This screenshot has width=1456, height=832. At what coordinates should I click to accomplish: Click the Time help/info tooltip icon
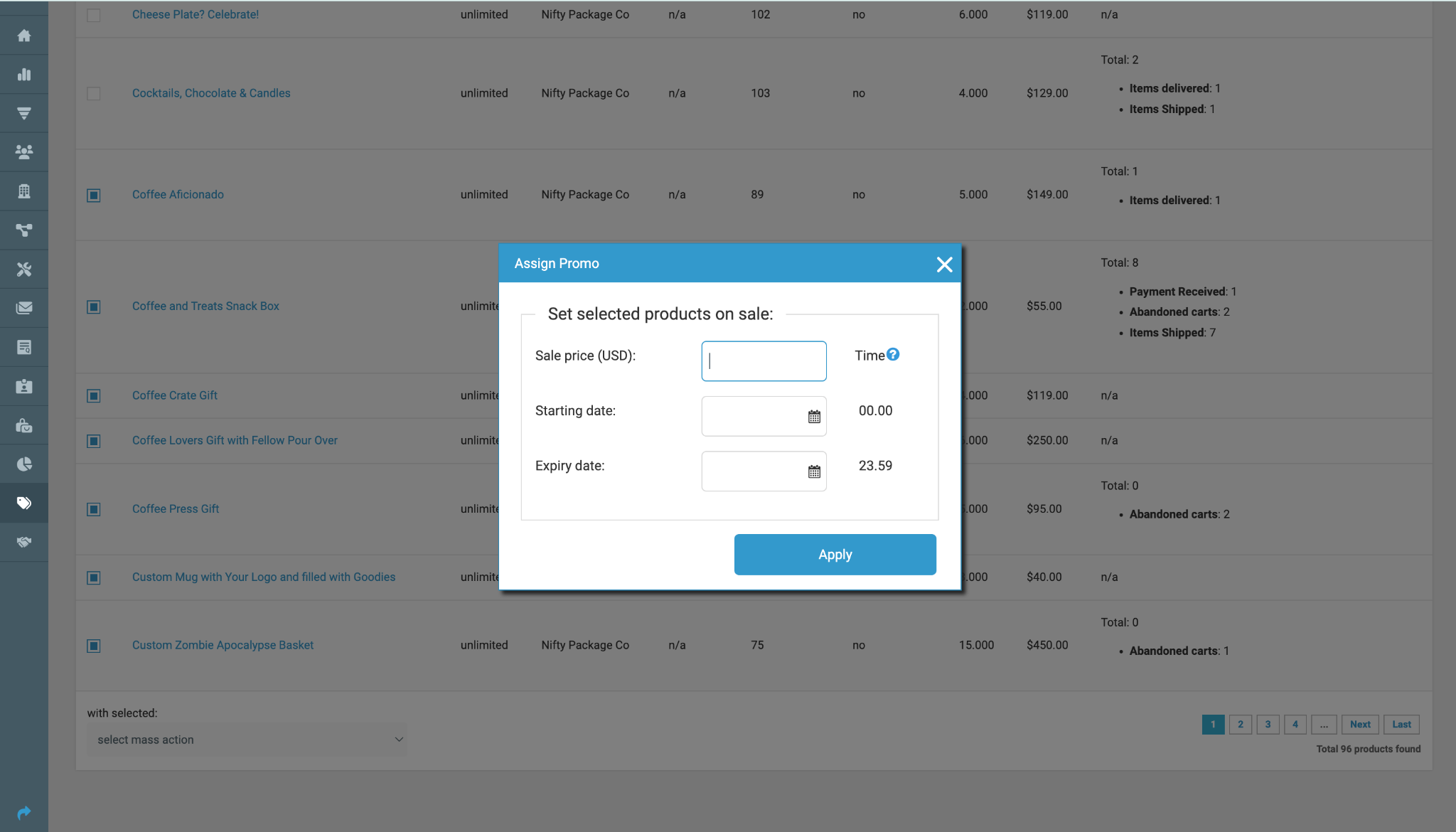pos(893,355)
